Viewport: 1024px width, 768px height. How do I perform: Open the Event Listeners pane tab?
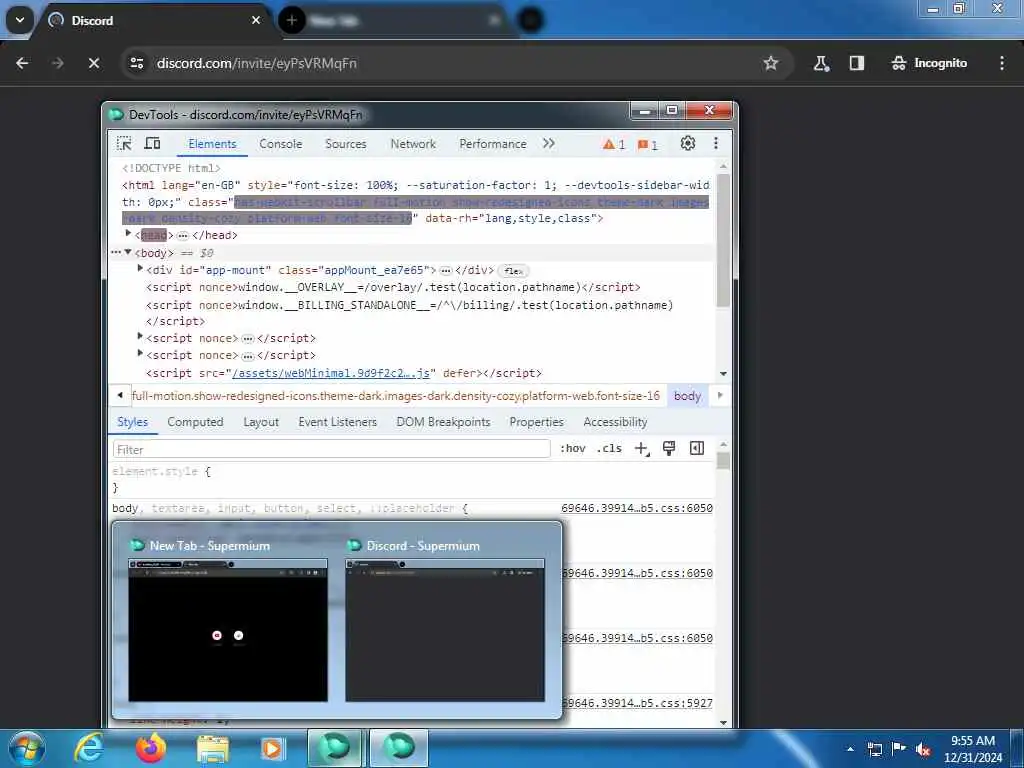338,422
